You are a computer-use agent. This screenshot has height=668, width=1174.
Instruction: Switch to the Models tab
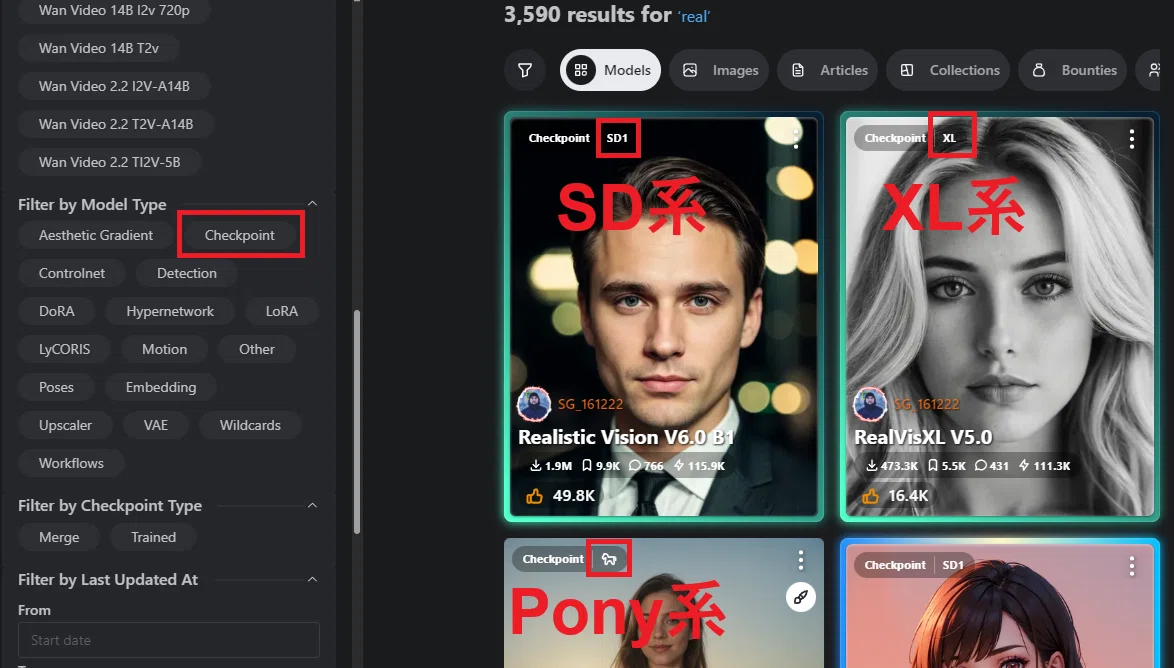(610, 70)
